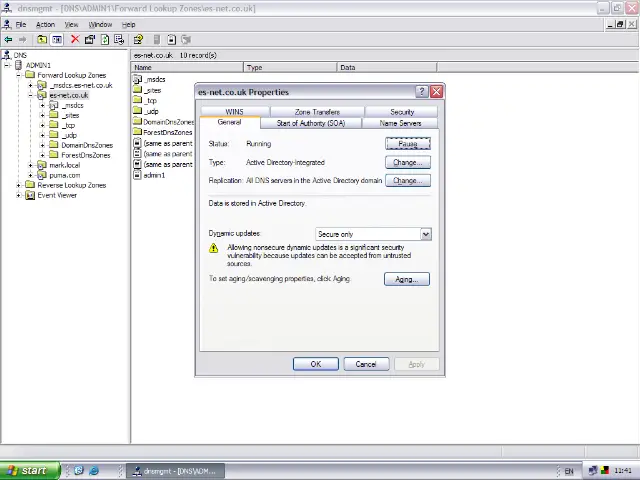Switch to Start of Authority (SOA) tab
This screenshot has height=480, width=640.
coord(311,123)
